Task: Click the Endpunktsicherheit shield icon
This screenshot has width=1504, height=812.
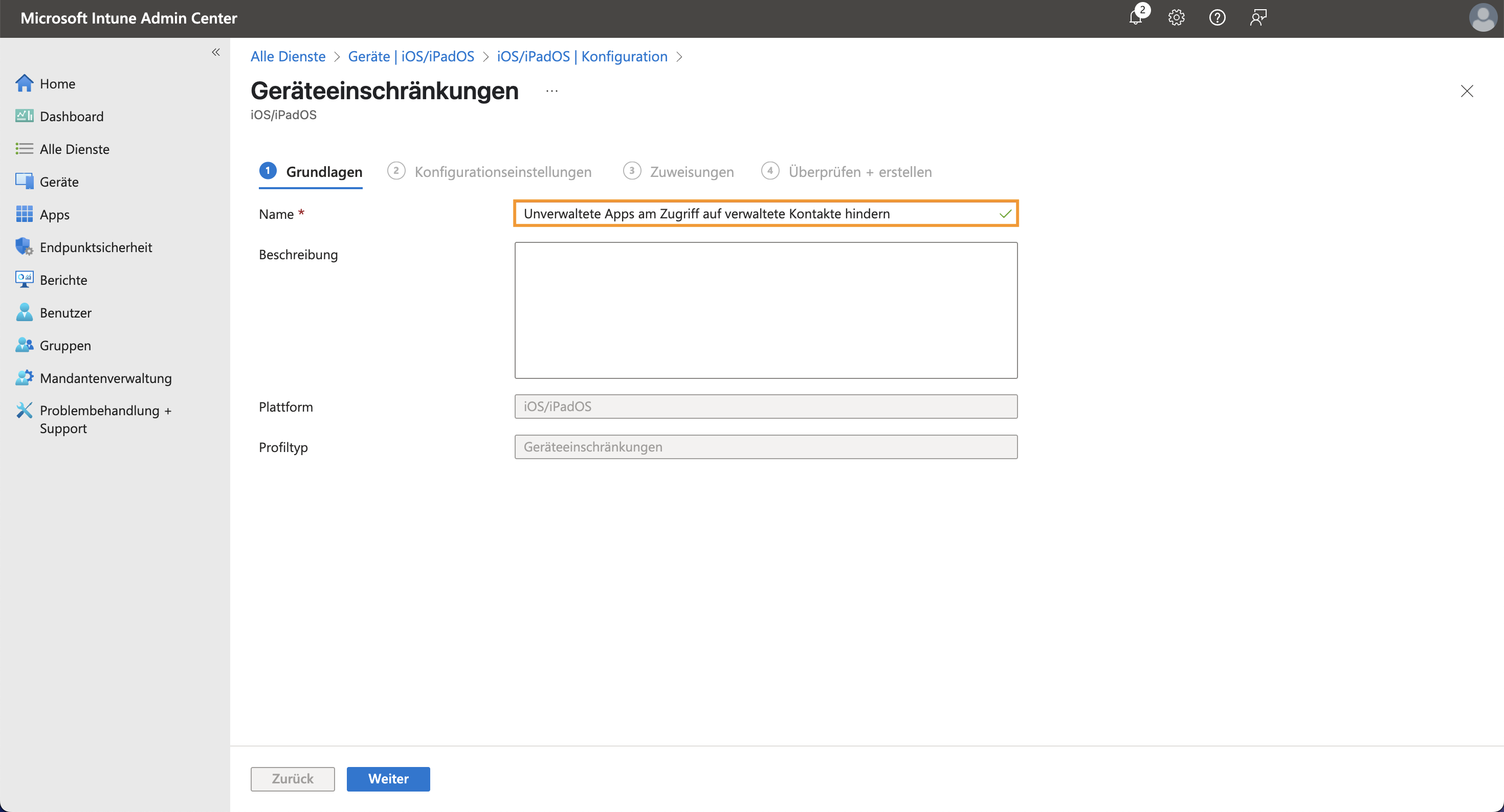Action: (25, 247)
